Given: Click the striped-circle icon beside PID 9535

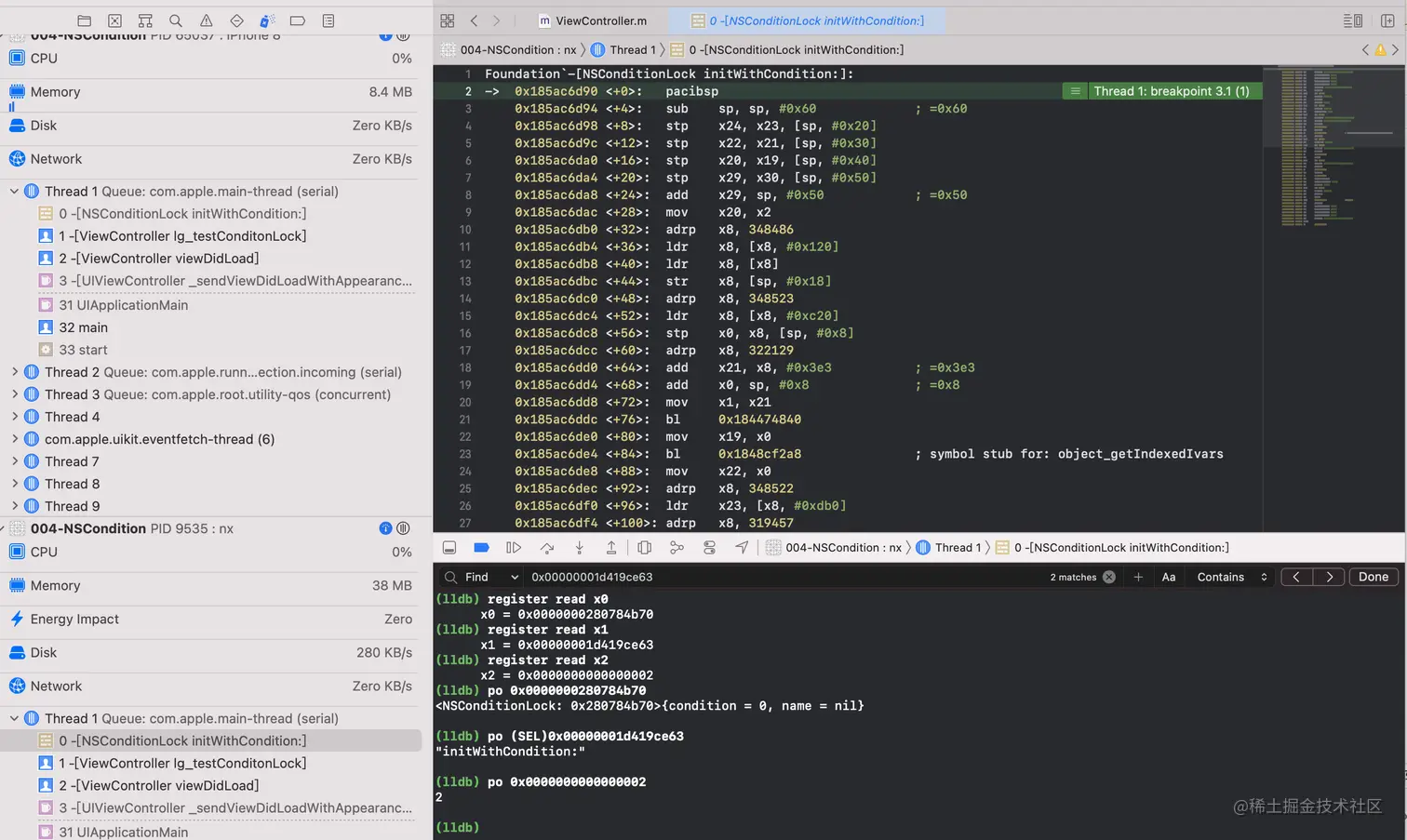Looking at the screenshot, I should point(403,528).
